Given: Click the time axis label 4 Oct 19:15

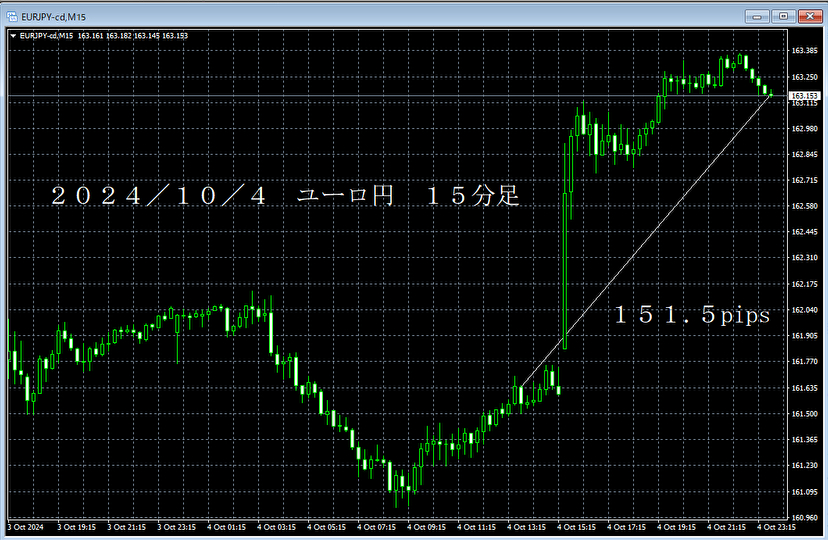Looking at the screenshot, I should (x=676, y=527).
